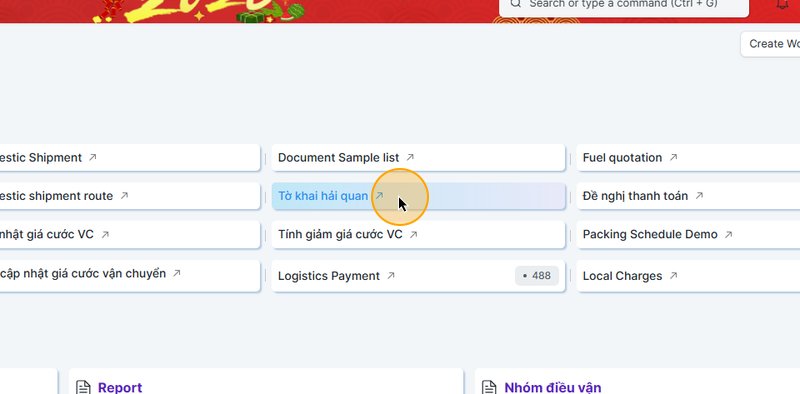Screen dimensions: 800x394
Task: Open the Nhóm điều vận card heading
Action: (553, 388)
